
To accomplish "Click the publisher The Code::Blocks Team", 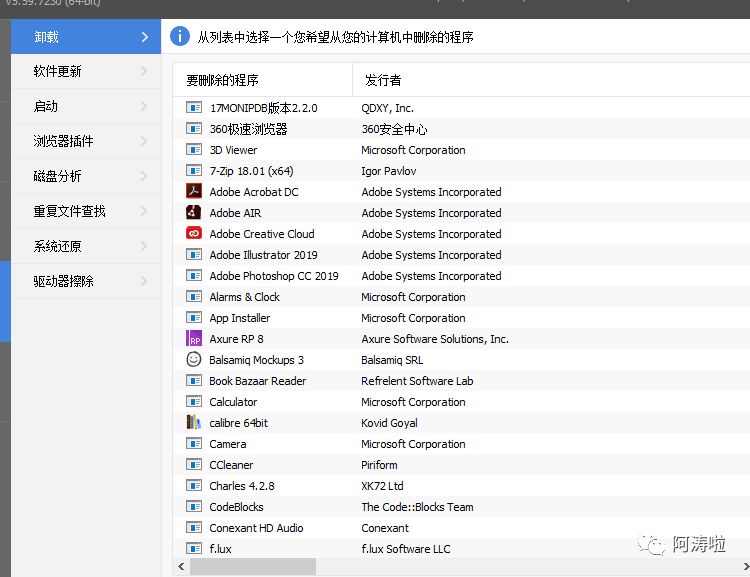I will tap(418, 507).
